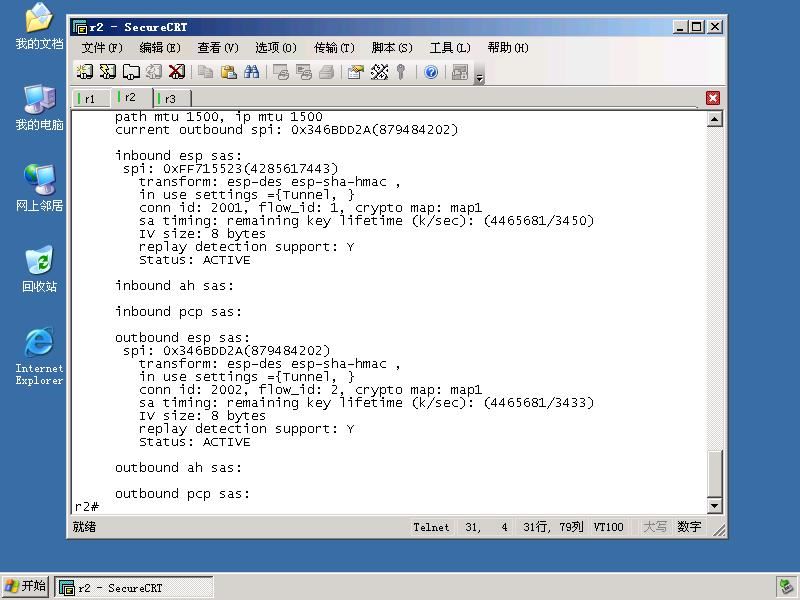This screenshot has width=800, height=600.
Task: Click the 网上邻居 desktop icon
Action: 39,188
